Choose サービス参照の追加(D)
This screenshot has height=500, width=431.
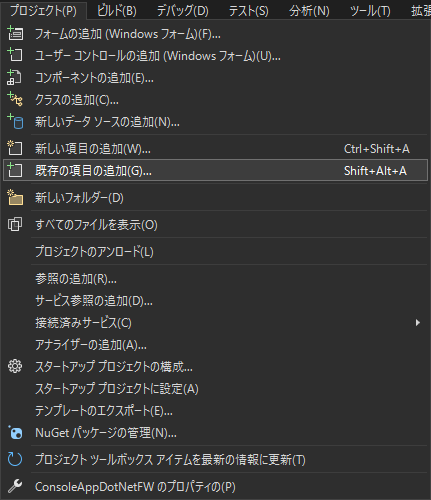click(215, 301)
